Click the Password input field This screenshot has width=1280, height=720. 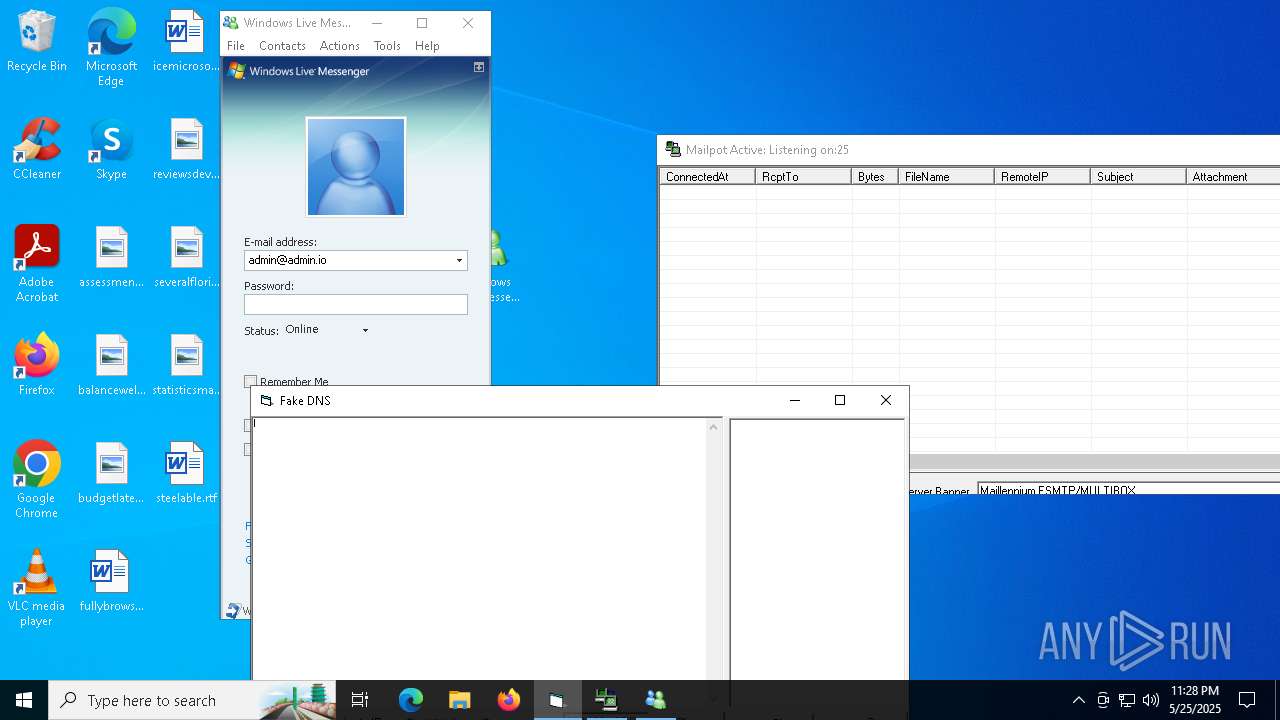356,304
